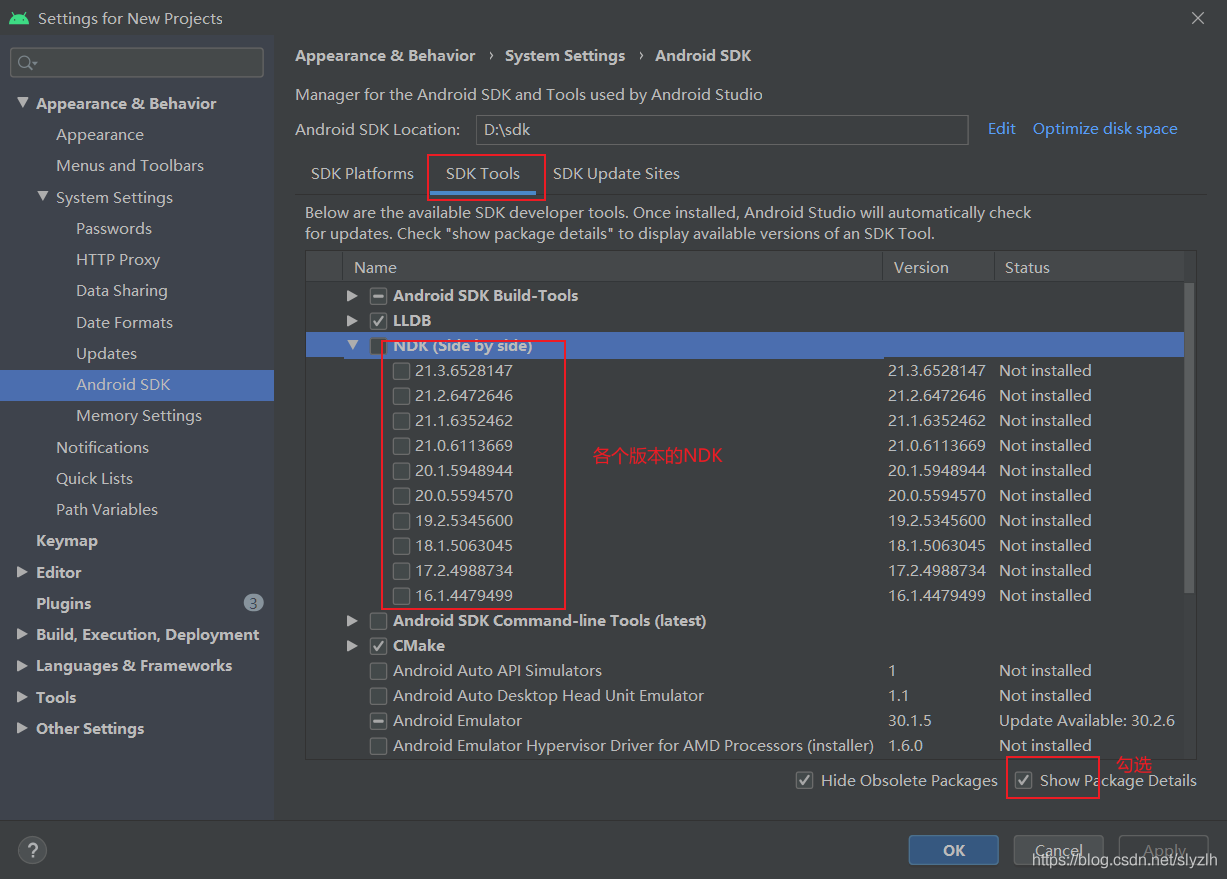Click the Android Studio logo in title bar
1227x879 pixels.
click(18, 18)
